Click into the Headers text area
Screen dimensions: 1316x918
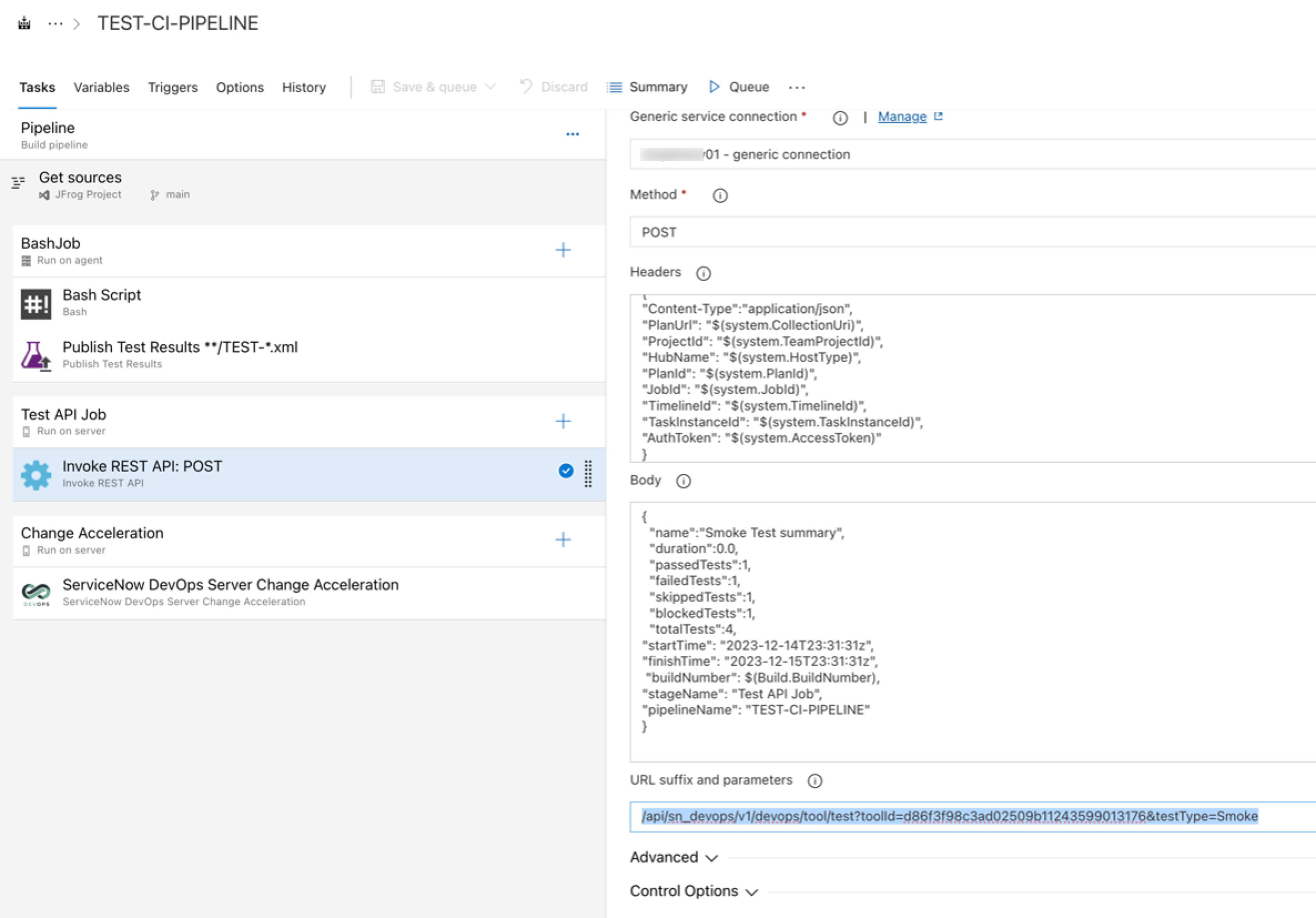[973, 379]
